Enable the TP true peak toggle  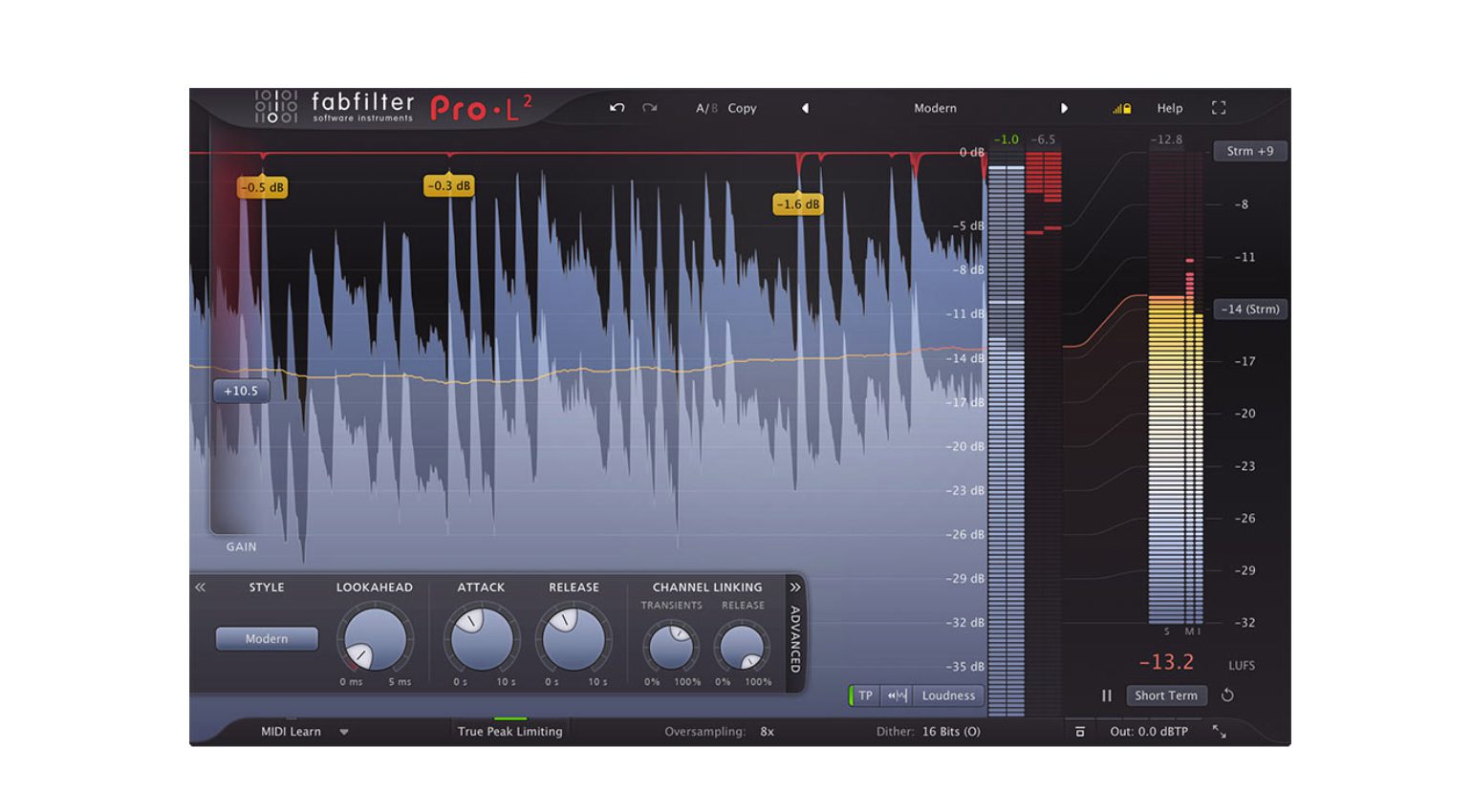pos(865,695)
